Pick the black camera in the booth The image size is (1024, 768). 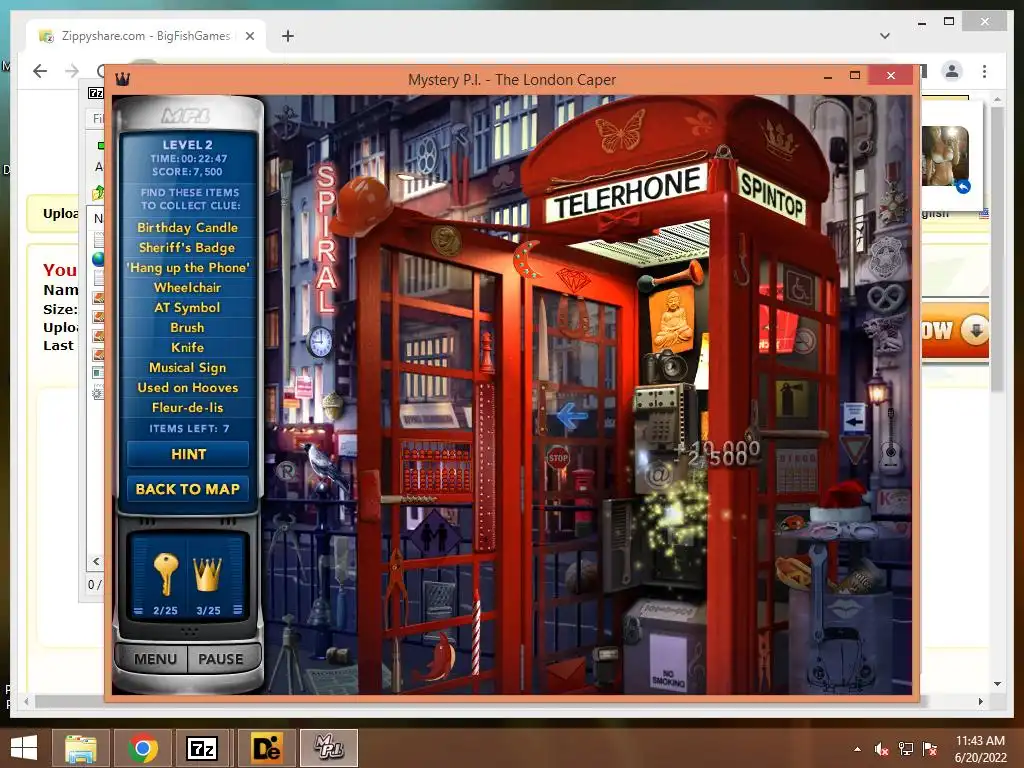[665, 366]
